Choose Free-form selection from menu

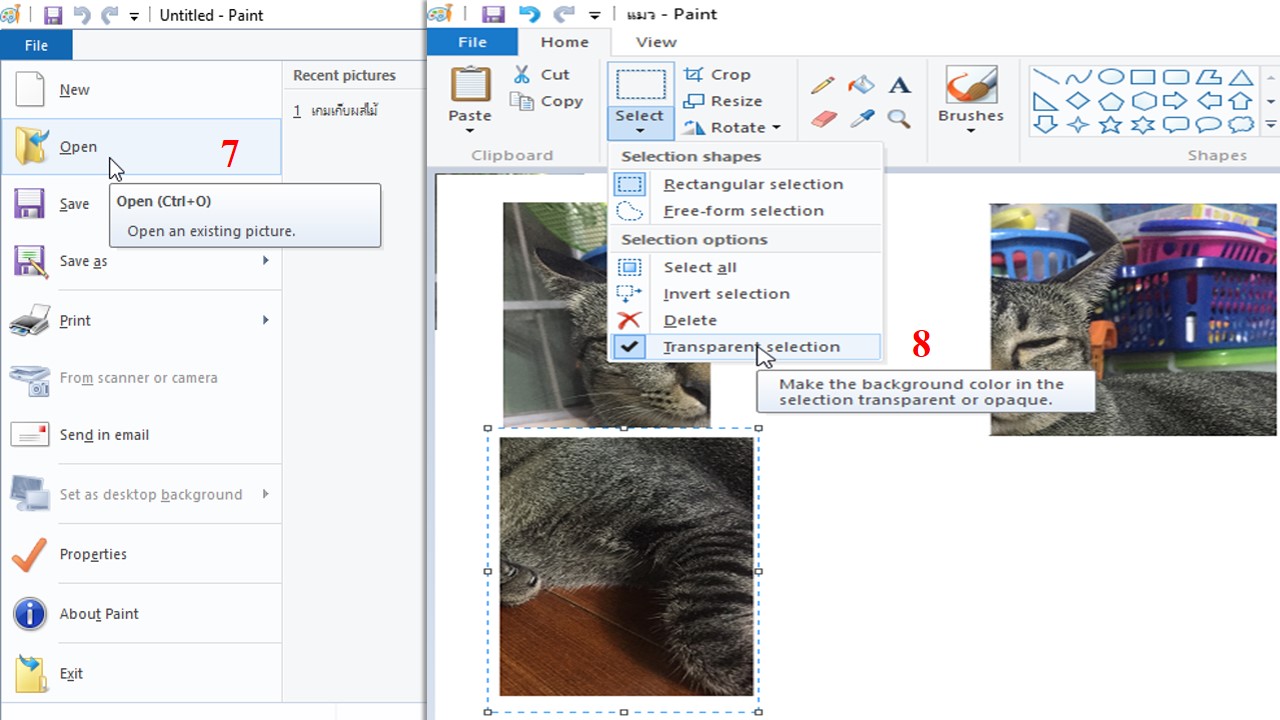(745, 211)
